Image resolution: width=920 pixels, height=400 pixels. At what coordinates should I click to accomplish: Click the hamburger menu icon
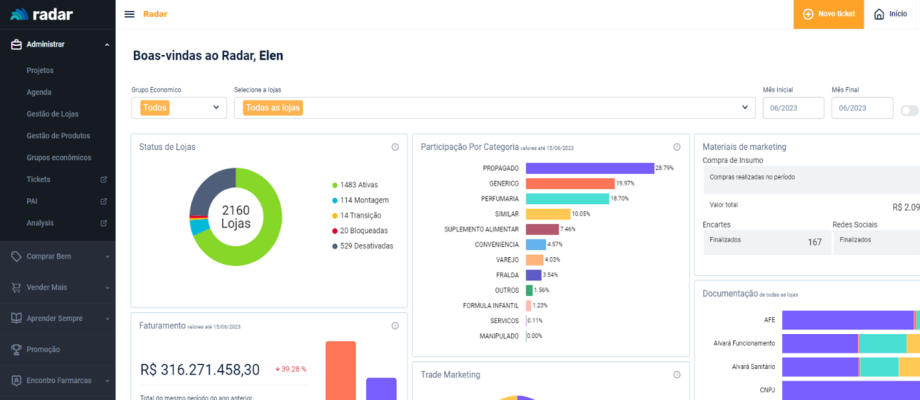[129, 14]
